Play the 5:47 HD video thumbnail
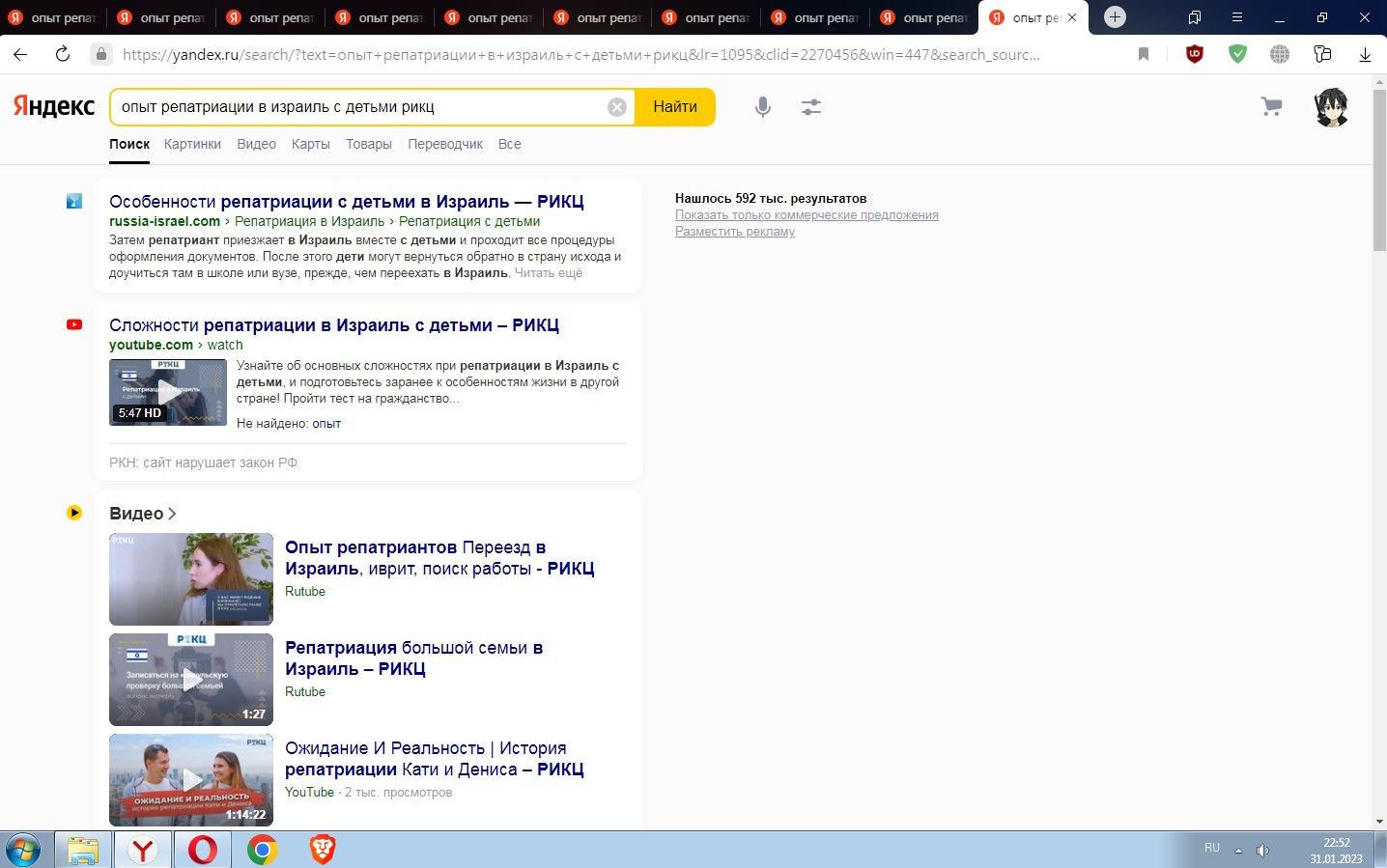Viewport: 1387px width, 868px height. click(x=168, y=393)
